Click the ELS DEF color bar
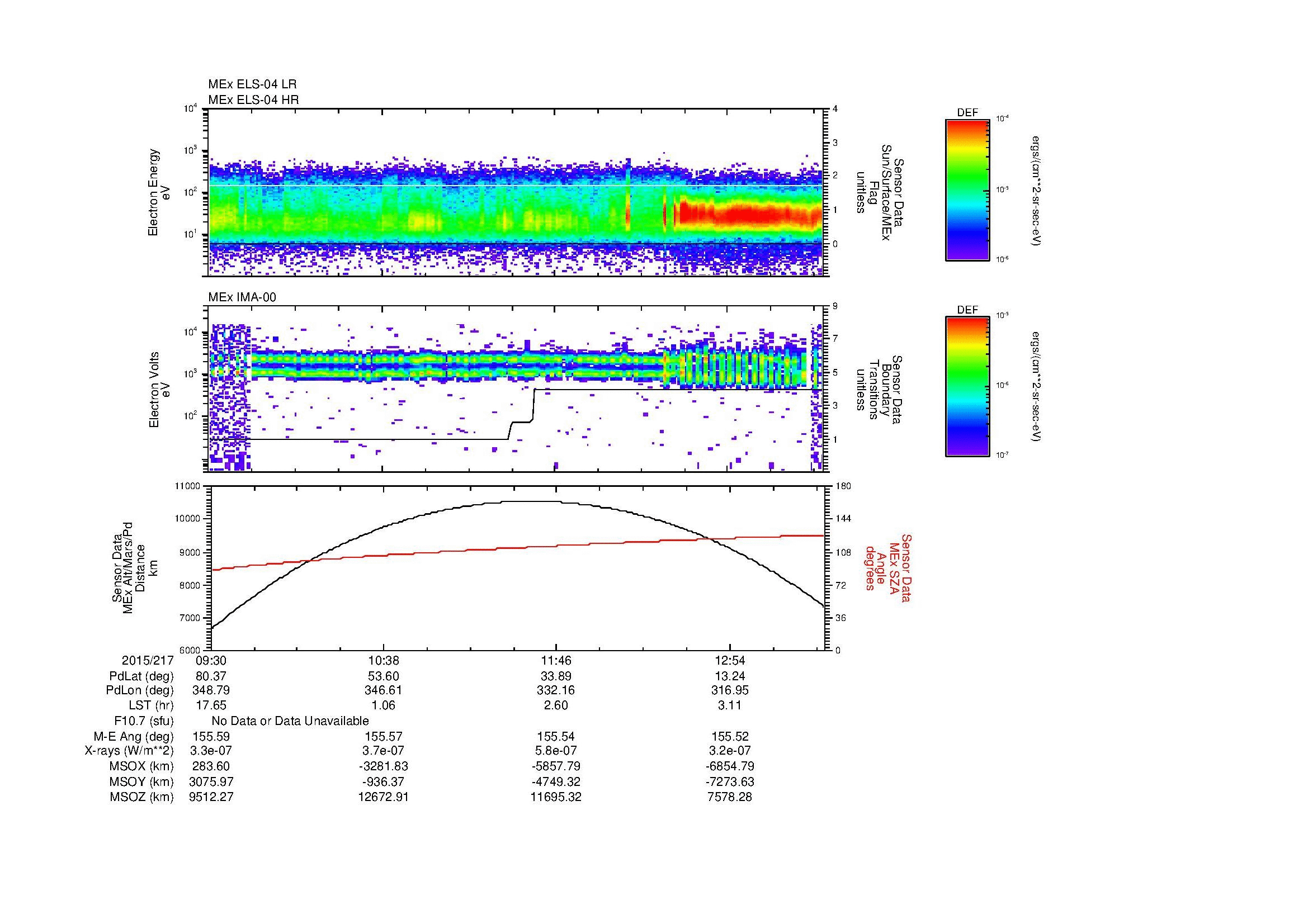The height and width of the screenshot is (924, 1308). 967,190
